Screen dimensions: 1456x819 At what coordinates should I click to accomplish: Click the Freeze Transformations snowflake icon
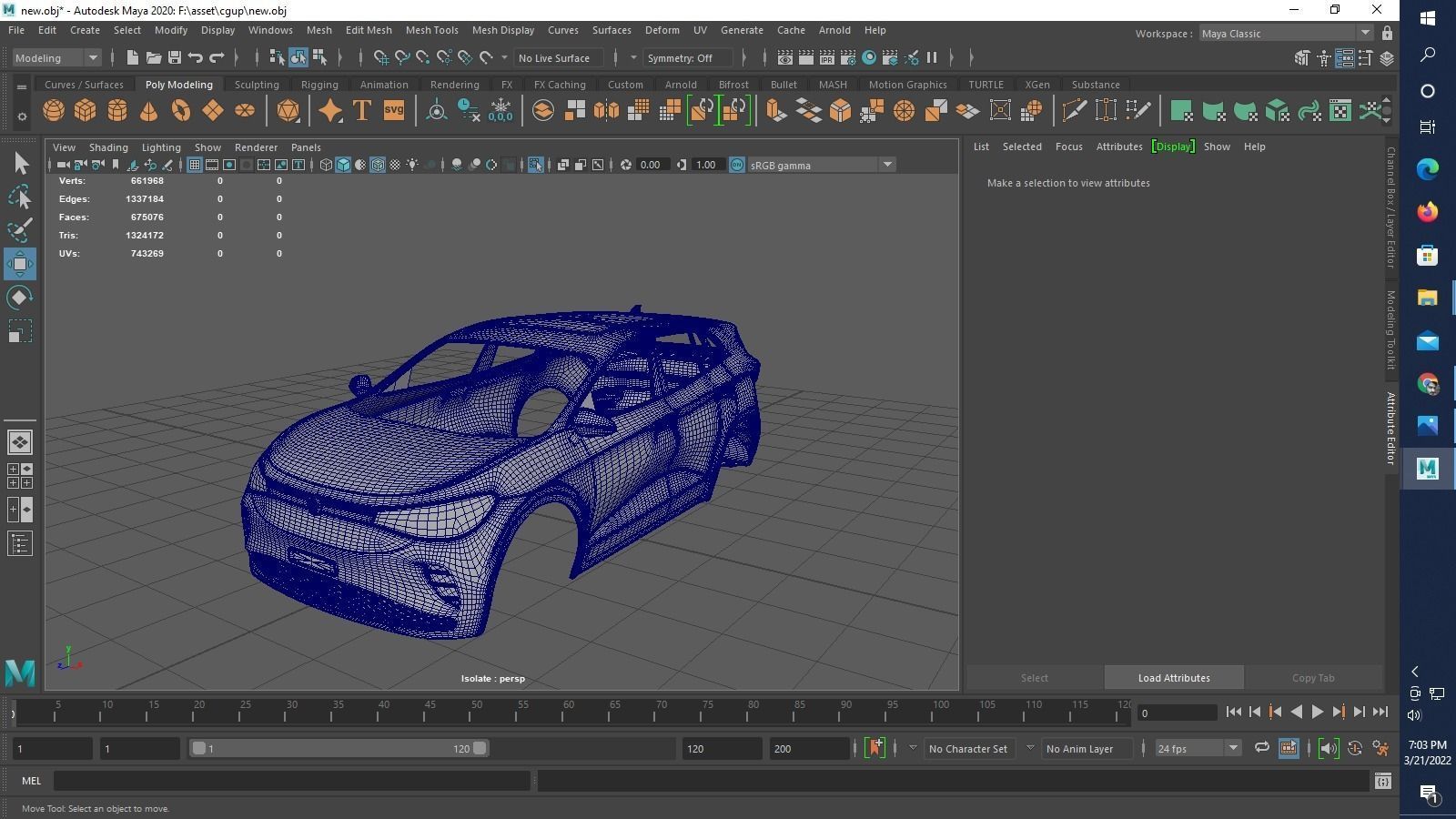pos(500,111)
